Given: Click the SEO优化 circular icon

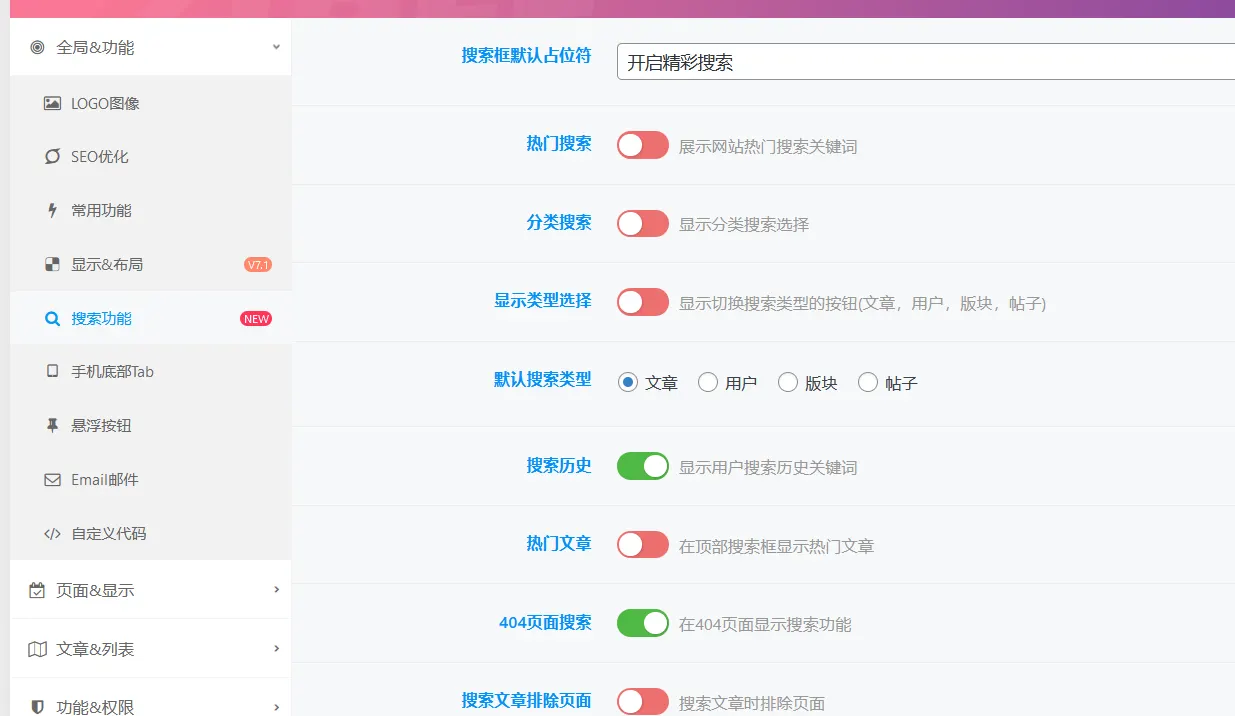Looking at the screenshot, I should [x=52, y=157].
